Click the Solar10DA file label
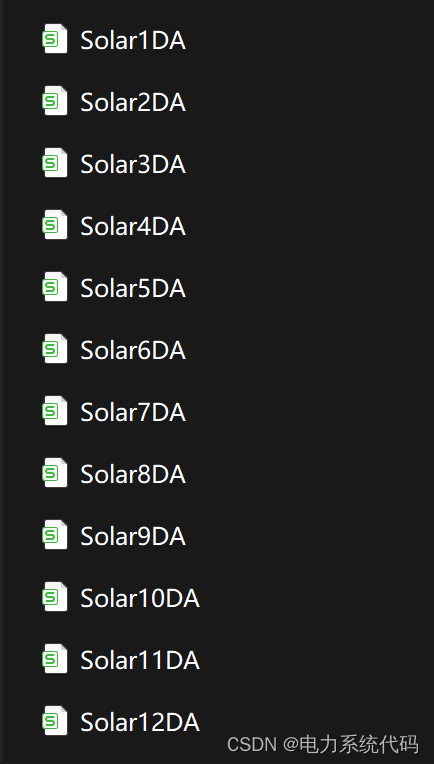This screenshot has height=764, width=434. coord(140,598)
